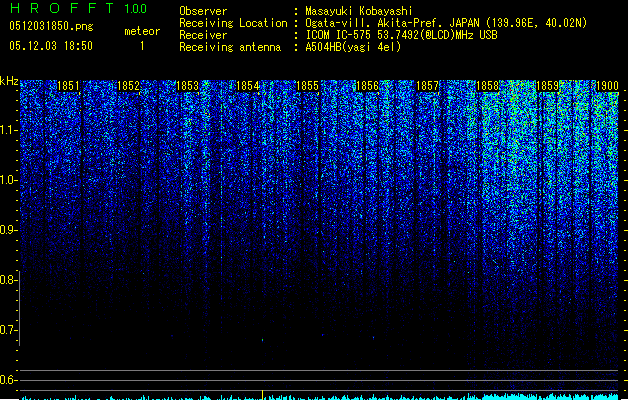Click the 1900 time marker
This screenshot has width=629, height=400.
click(x=607, y=86)
